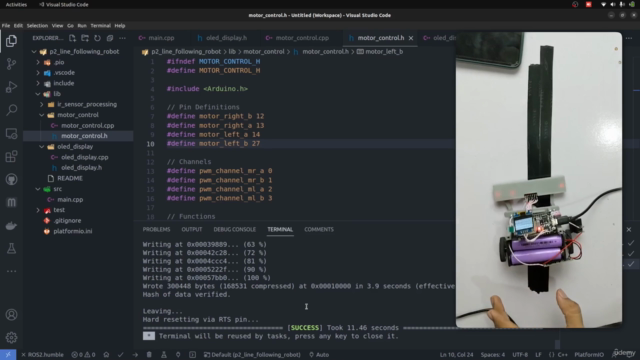The image size is (640, 360).
Task: Open motor_control.cpp in the file tree
Action: (x=87, y=126)
